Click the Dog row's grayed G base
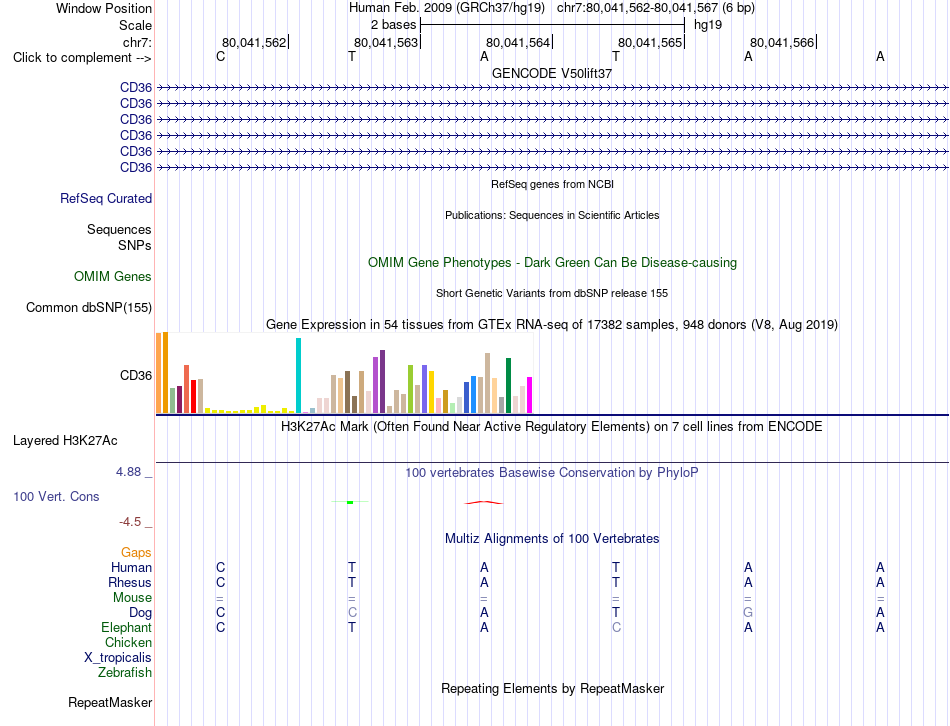The width and height of the screenshot is (950, 726). click(x=748, y=612)
